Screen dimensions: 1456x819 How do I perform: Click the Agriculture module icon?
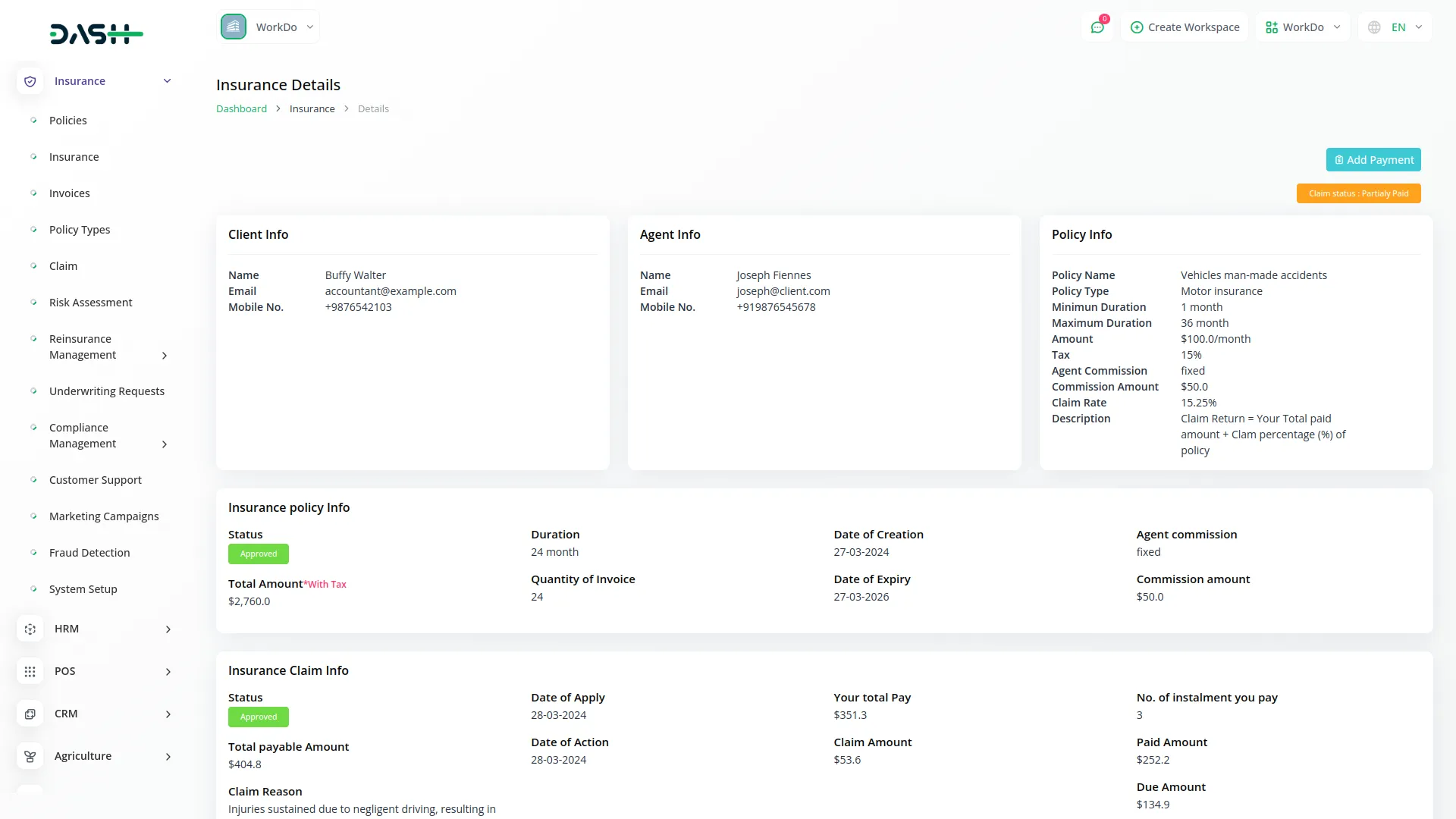pyautogui.click(x=30, y=756)
